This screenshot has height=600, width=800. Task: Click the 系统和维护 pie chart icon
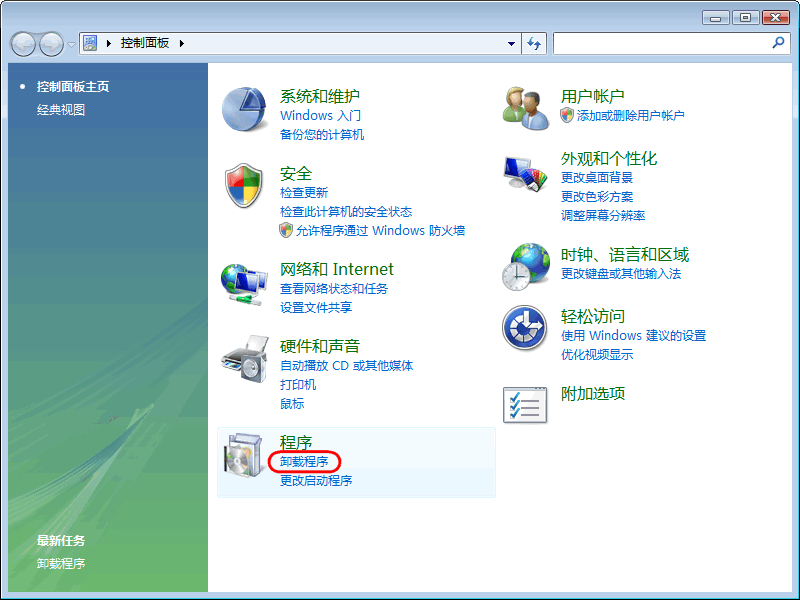click(x=244, y=110)
